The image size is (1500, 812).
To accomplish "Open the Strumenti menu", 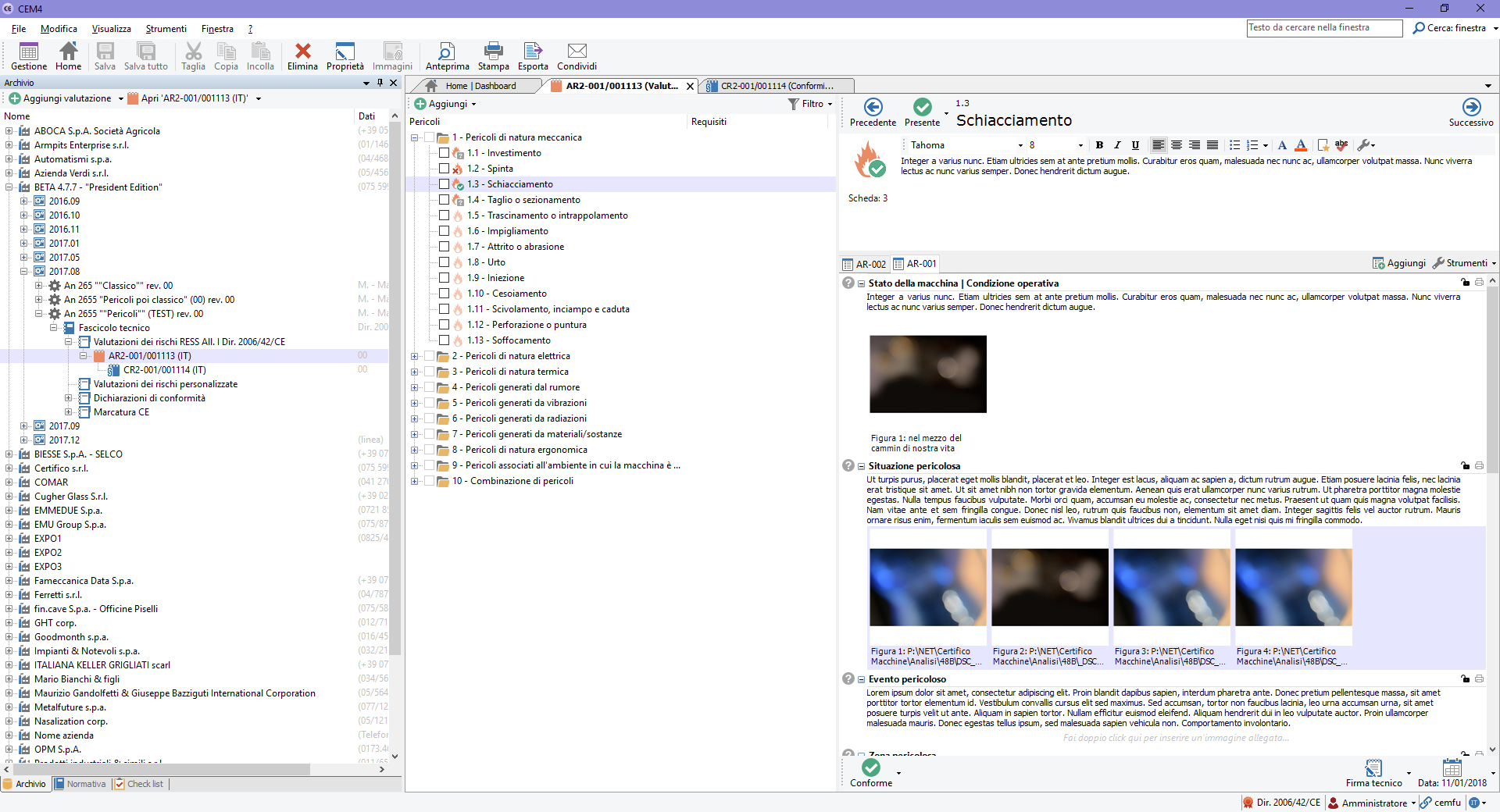I will pyautogui.click(x=166, y=29).
